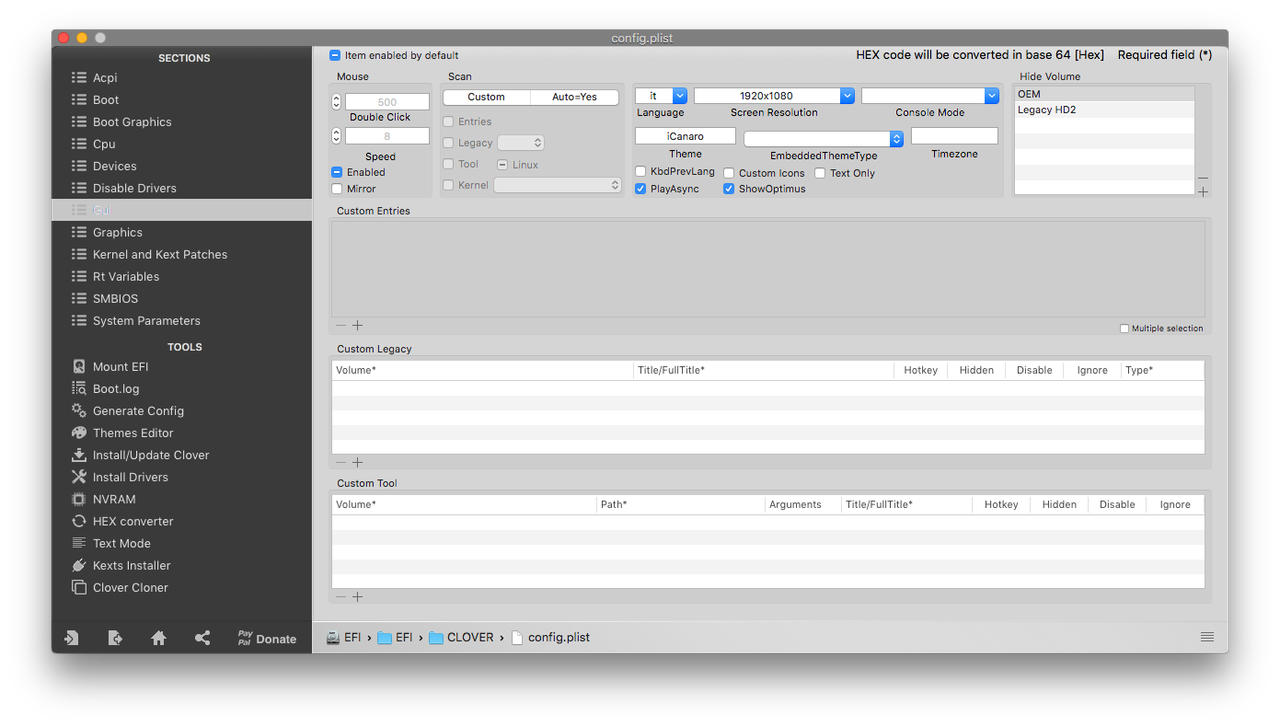Uncheck the ShowOptimus checkbox
The width and height of the screenshot is (1280, 727).
click(x=729, y=188)
